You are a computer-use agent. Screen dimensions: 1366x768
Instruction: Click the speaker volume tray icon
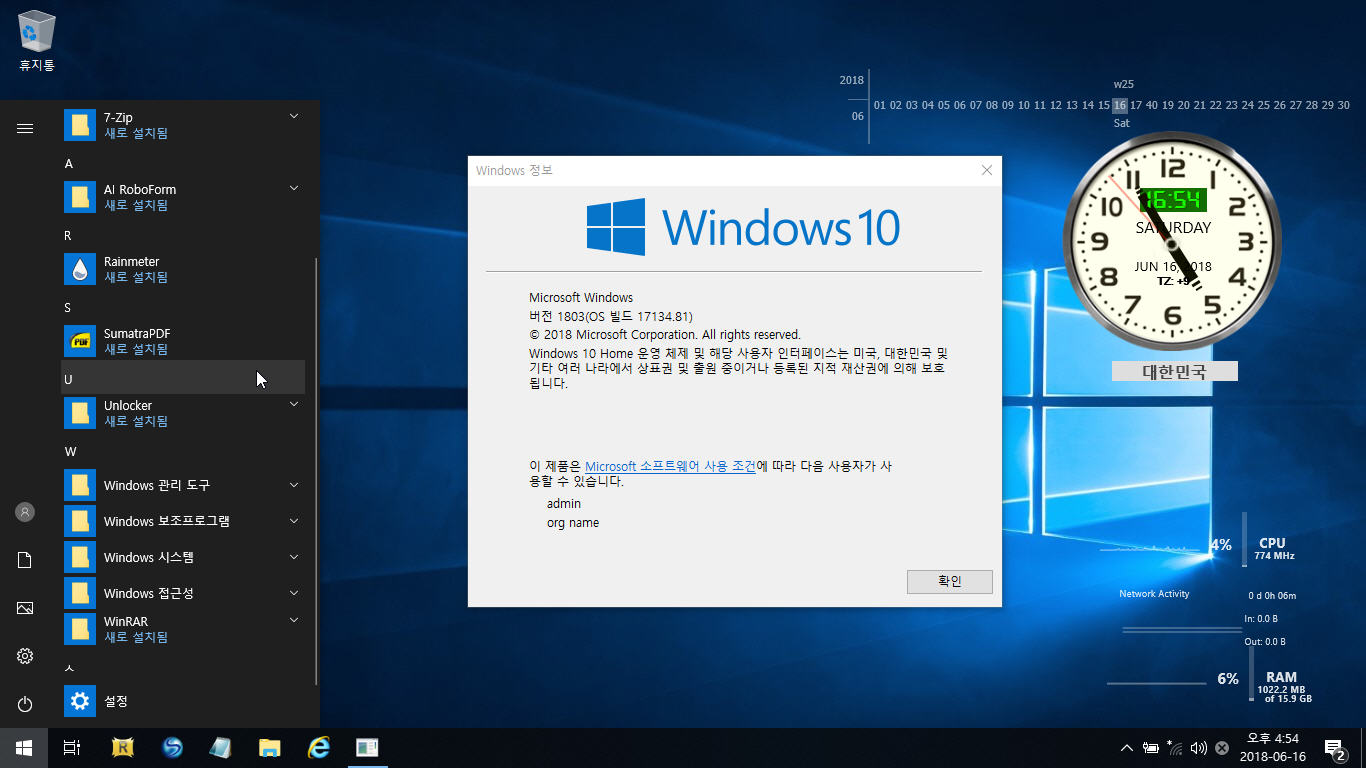click(x=1198, y=748)
